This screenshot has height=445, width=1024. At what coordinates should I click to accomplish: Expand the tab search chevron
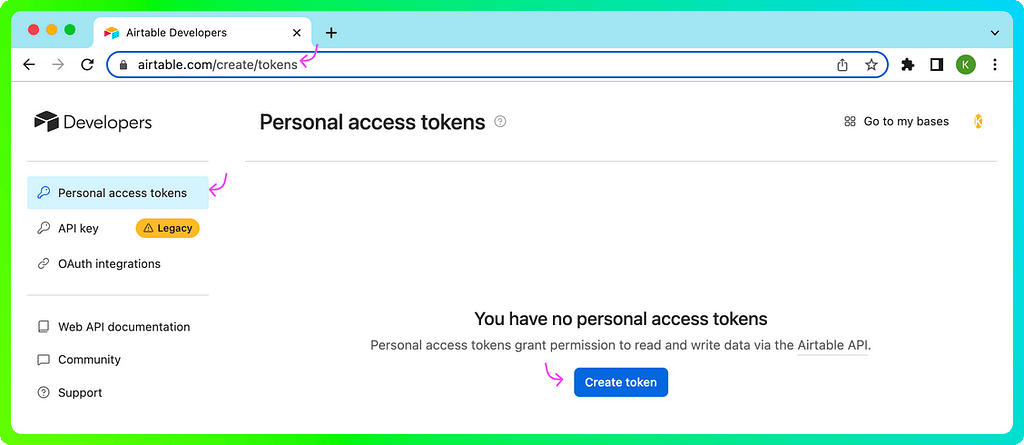click(994, 32)
